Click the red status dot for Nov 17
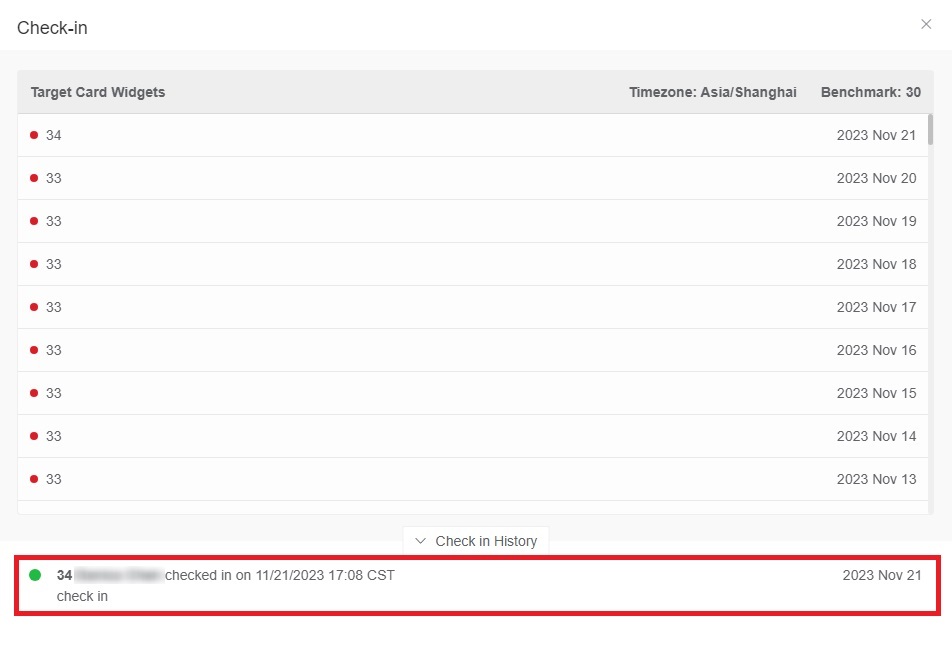952x661 pixels. pos(34,307)
